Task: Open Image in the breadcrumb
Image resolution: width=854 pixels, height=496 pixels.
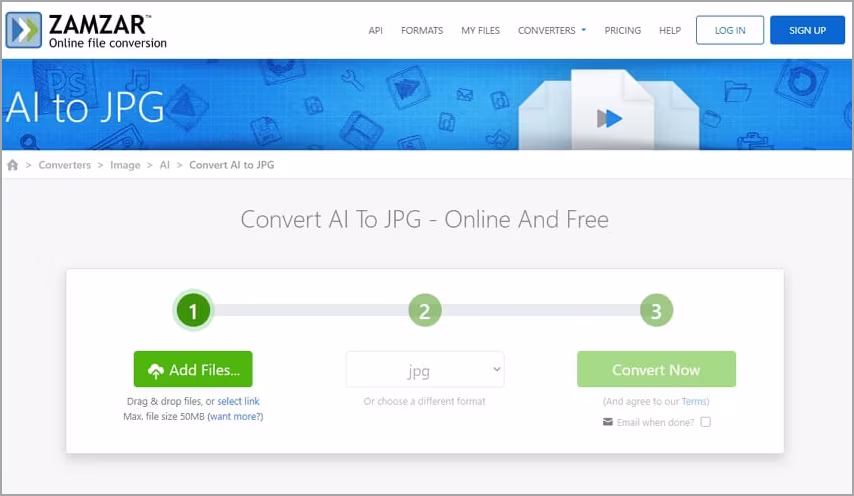Action: coord(125,165)
